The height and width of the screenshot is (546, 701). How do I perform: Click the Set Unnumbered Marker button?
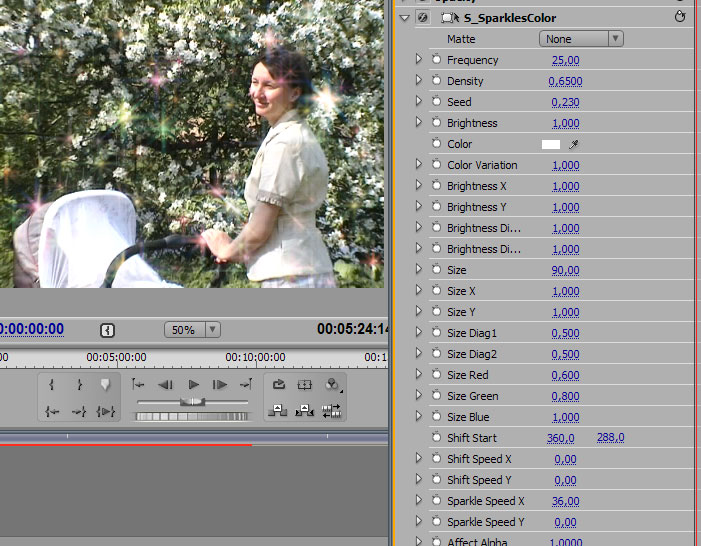[105, 385]
